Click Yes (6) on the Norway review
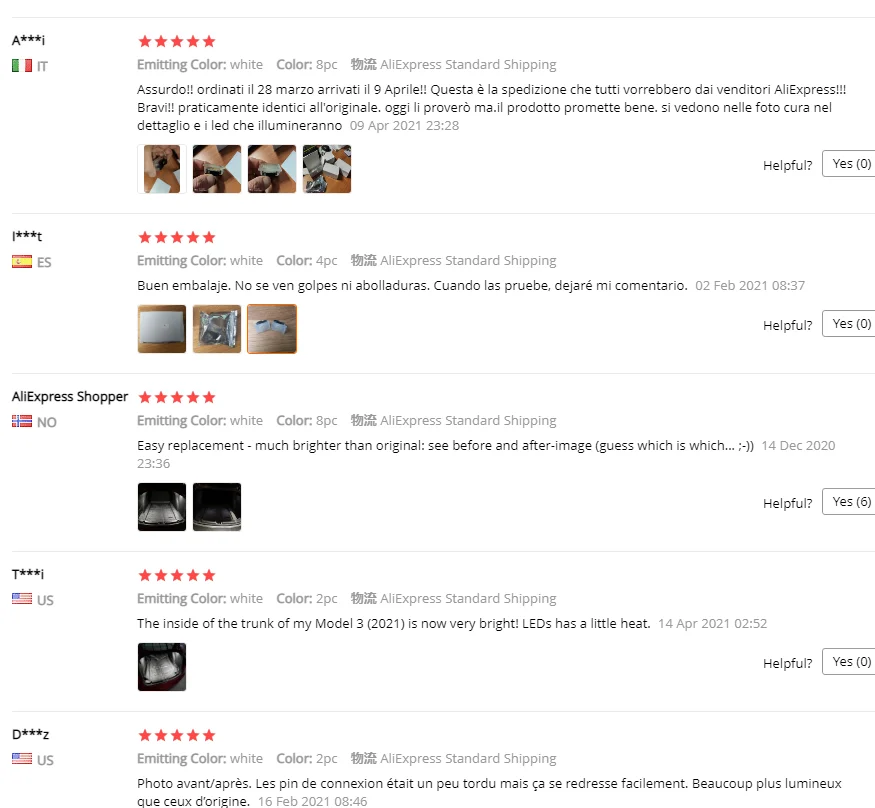 click(x=849, y=502)
